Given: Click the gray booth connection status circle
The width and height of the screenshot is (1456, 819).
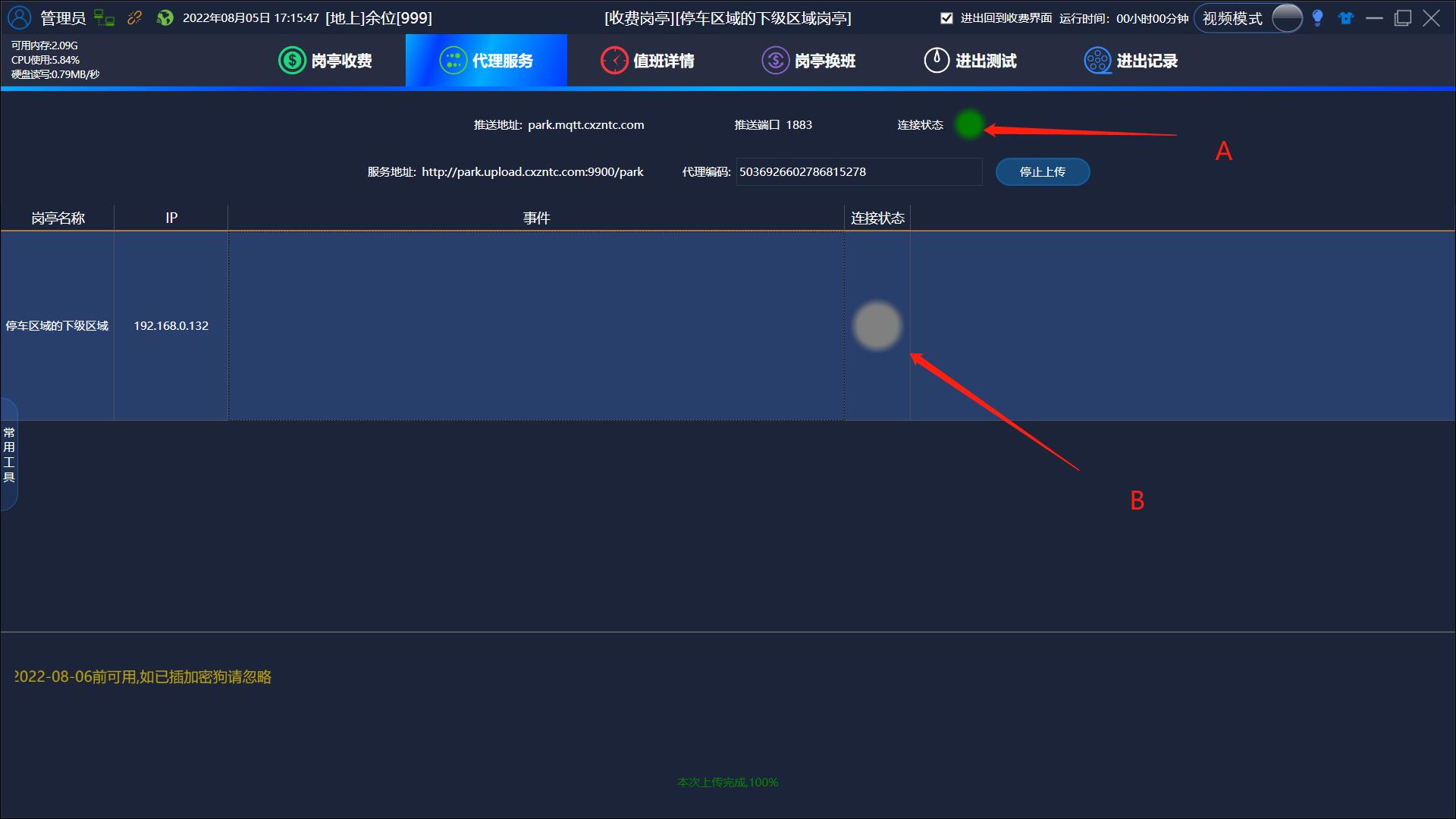Looking at the screenshot, I should (877, 326).
